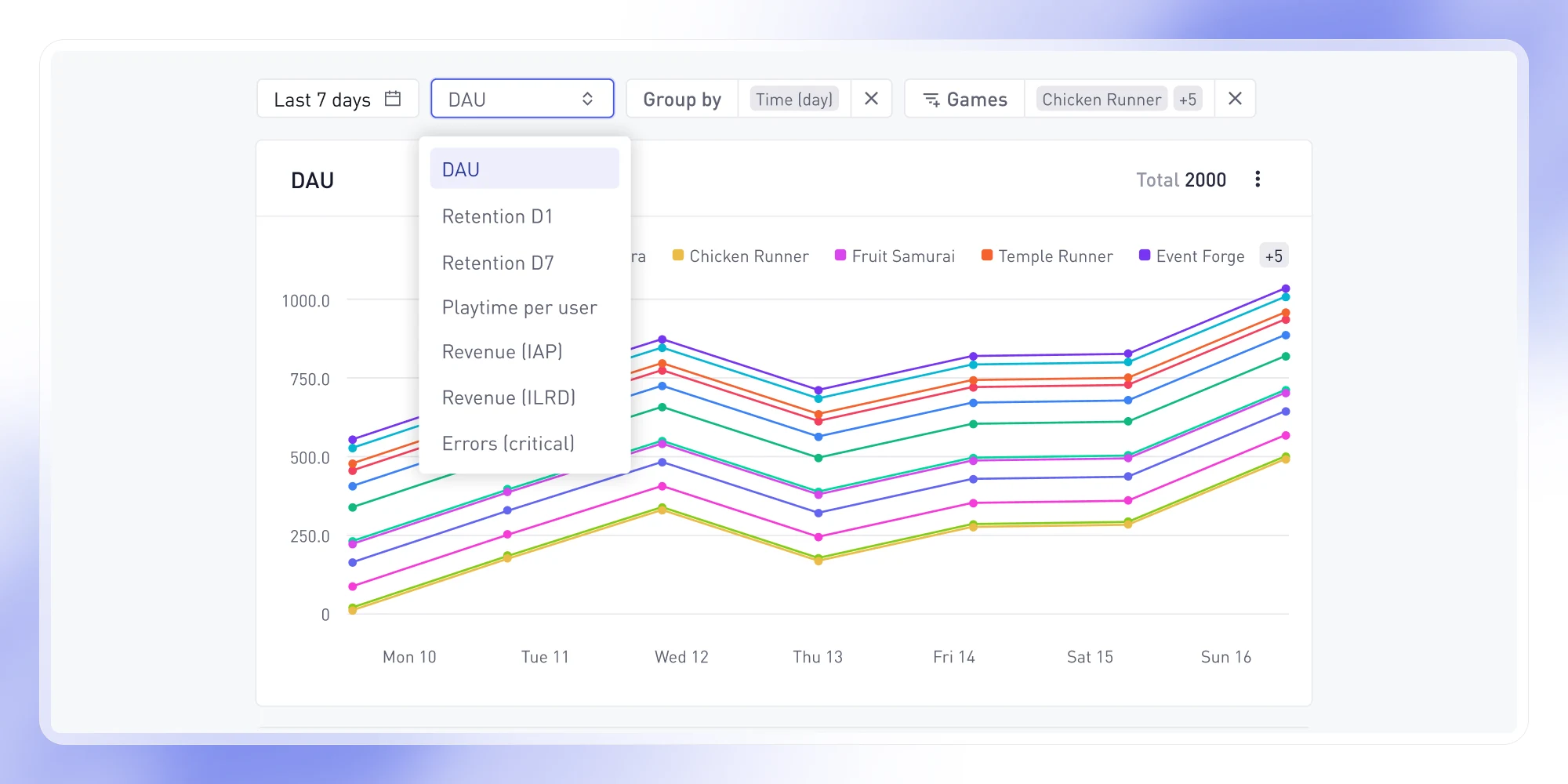Screen dimensions: 1568x784
Task: Toggle Fruit Samurai legend swatch
Action: click(x=840, y=256)
